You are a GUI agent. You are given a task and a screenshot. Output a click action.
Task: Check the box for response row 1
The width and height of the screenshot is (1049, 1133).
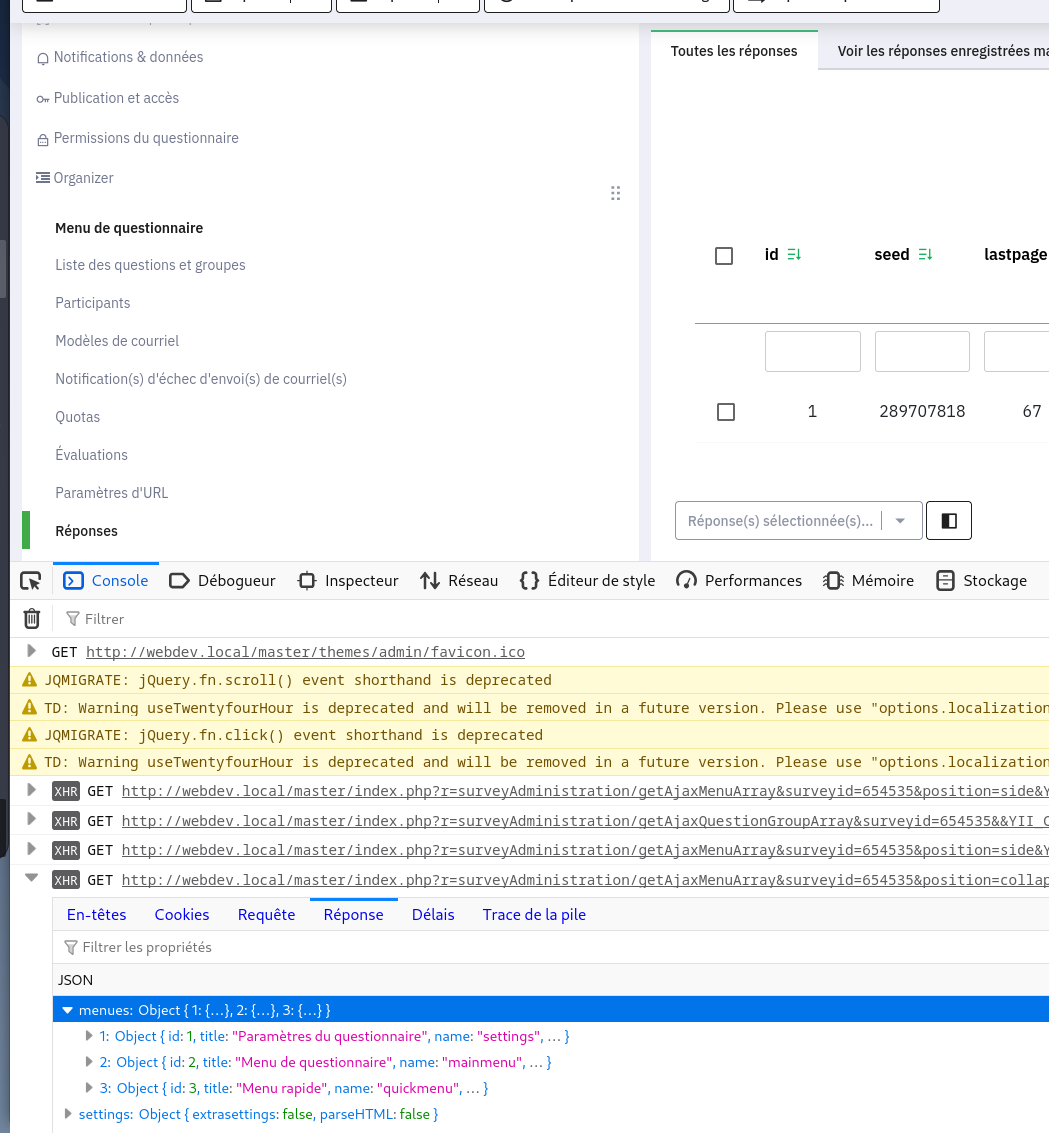(726, 412)
